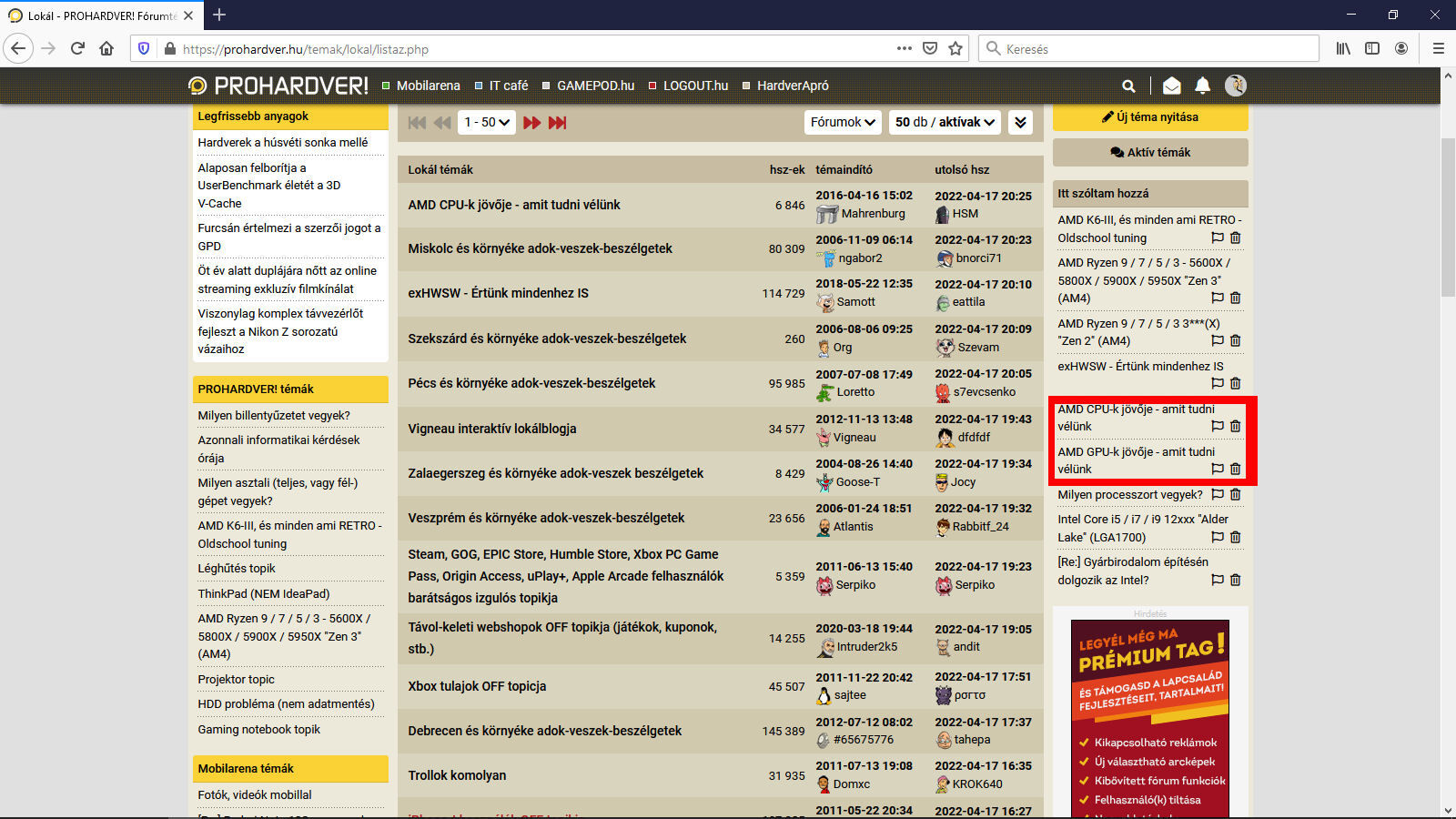
Task: Open Vigneau interaktív lokálblogja topic
Action: point(491,429)
